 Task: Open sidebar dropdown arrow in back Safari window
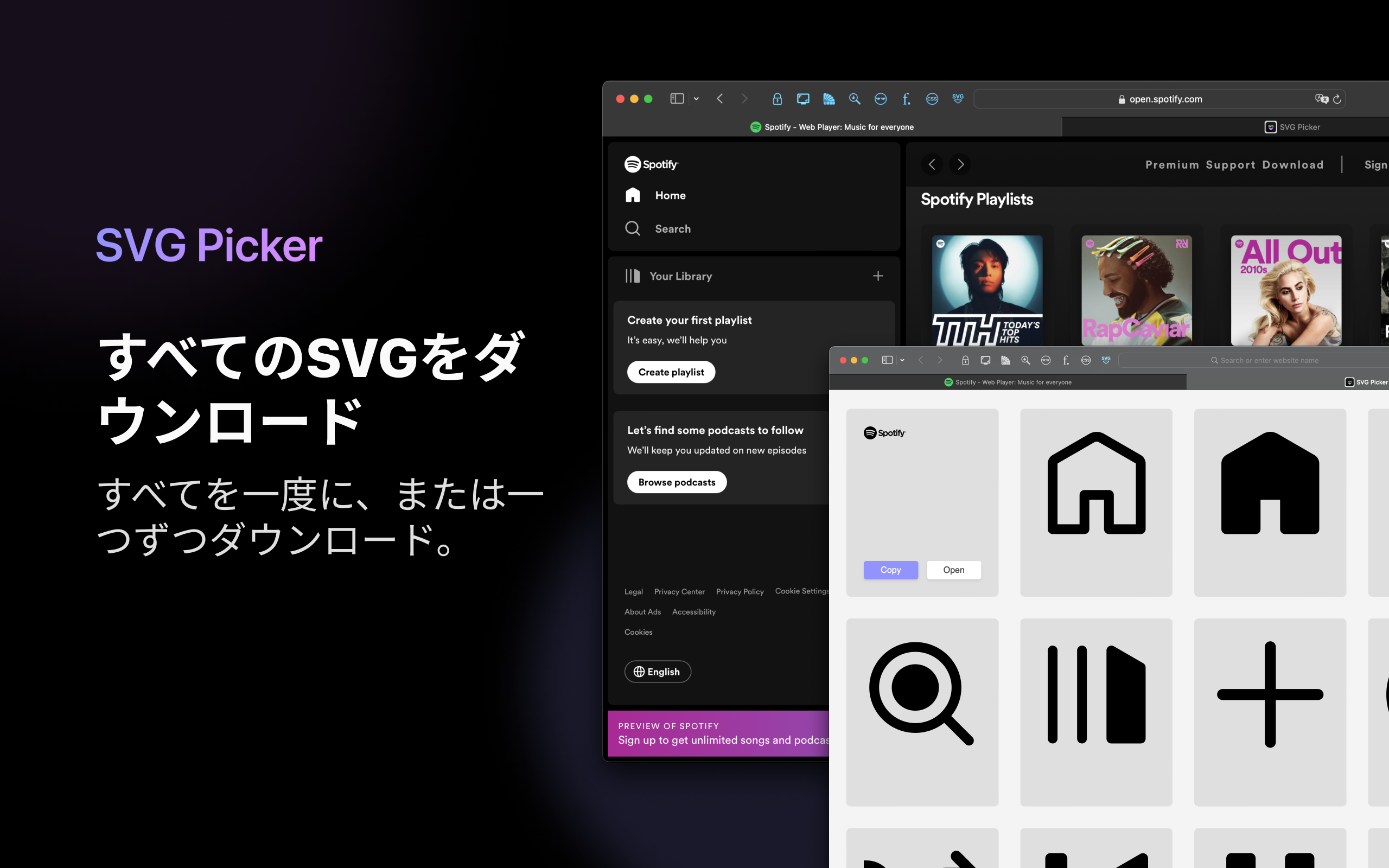[696, 99]
